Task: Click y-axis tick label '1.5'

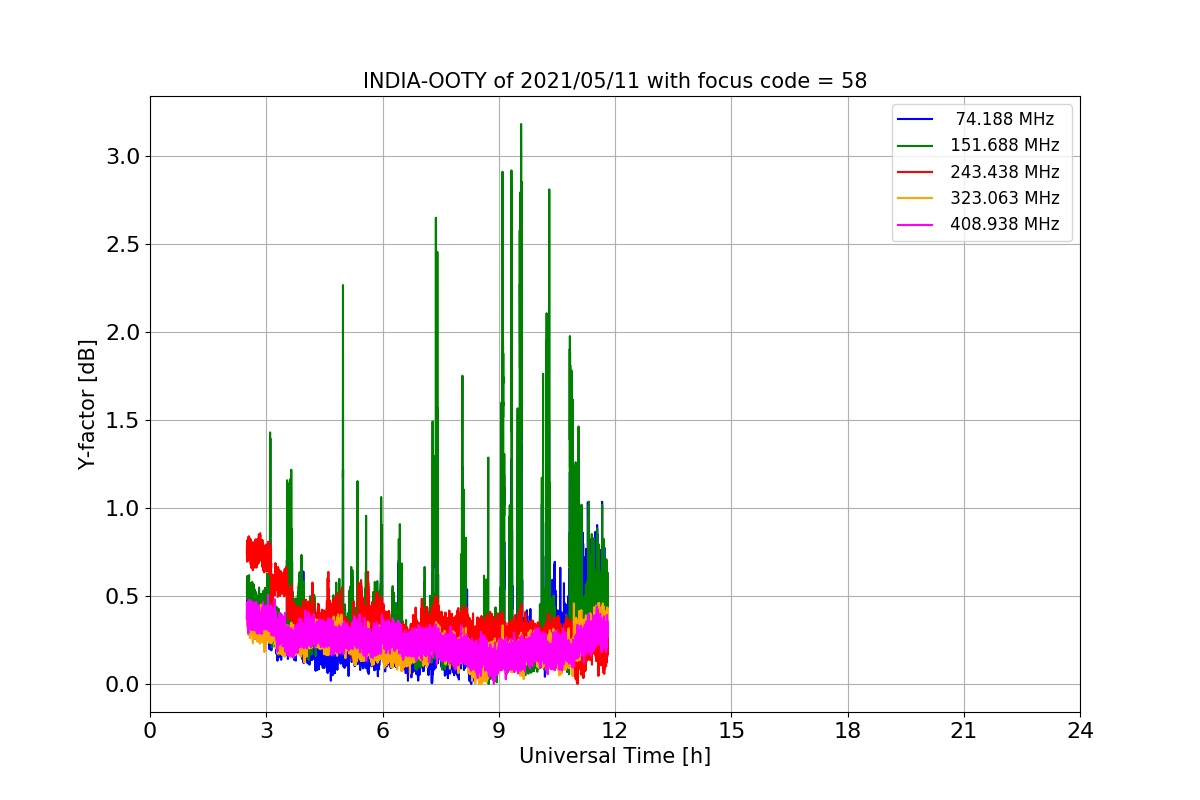Action: (x=124, y=421)
